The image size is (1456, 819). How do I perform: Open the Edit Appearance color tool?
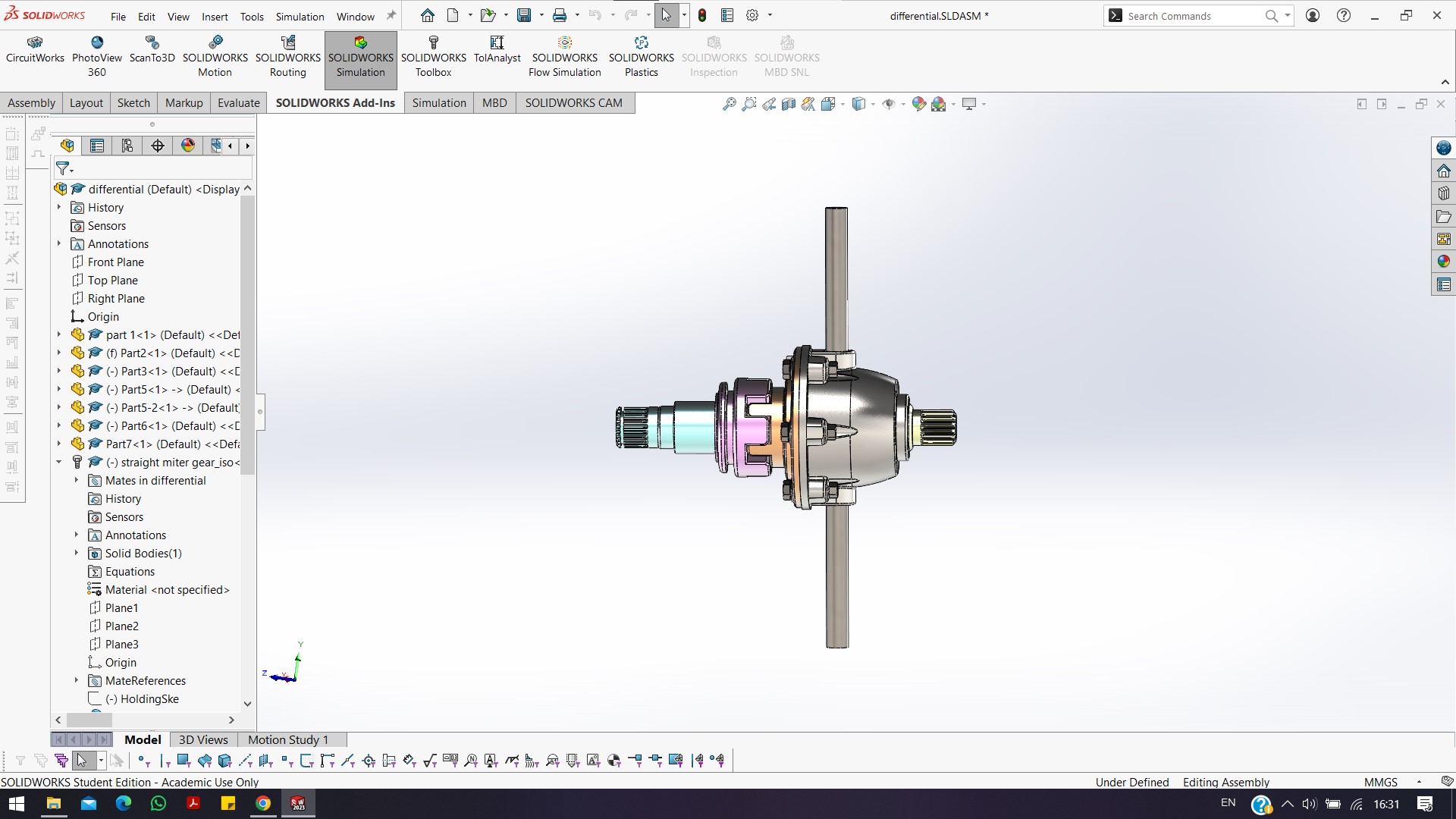click(x=919, y=104)
